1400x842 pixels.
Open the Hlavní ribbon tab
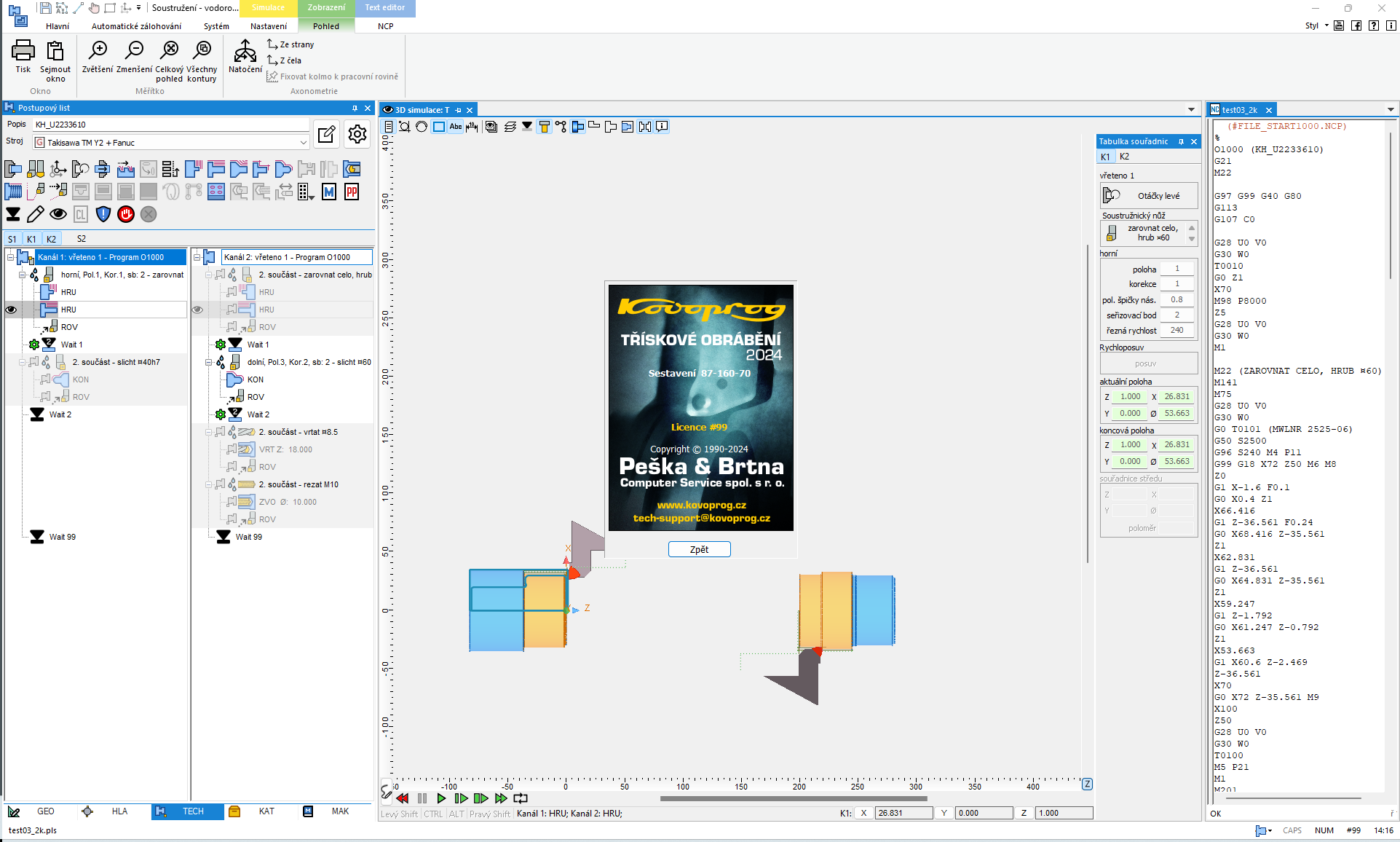(58, 26)
